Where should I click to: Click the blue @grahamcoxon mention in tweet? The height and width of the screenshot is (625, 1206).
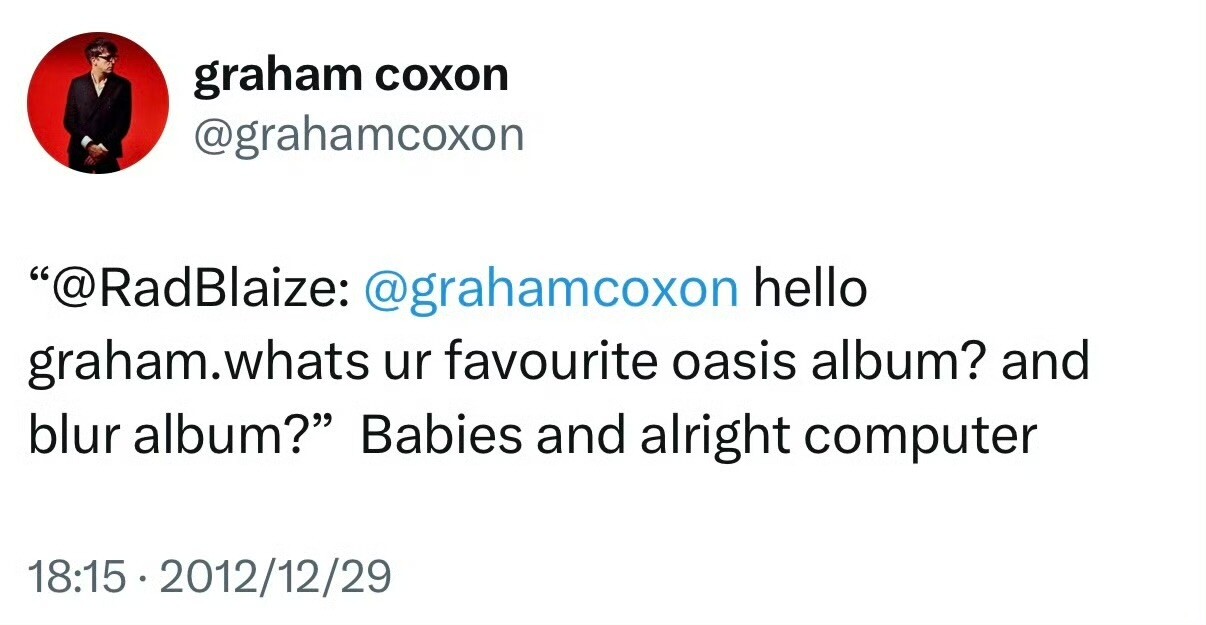(x=551, y=289)
